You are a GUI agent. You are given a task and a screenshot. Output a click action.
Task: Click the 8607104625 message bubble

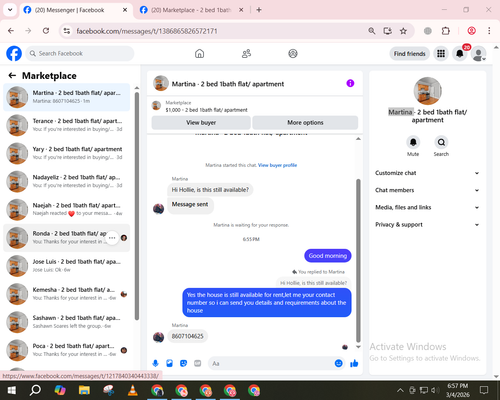(187, 336)
